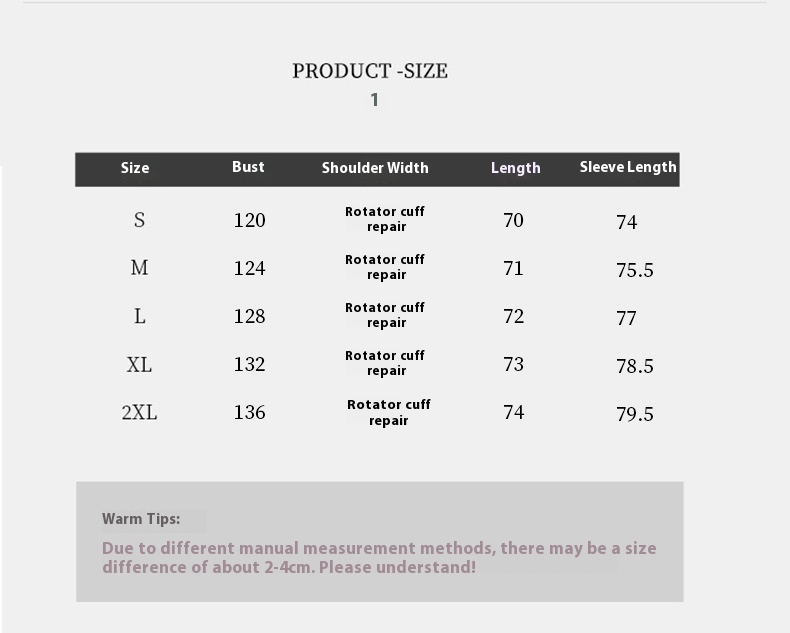
Task: Select the Bust column header
Action: coord(248,167)
